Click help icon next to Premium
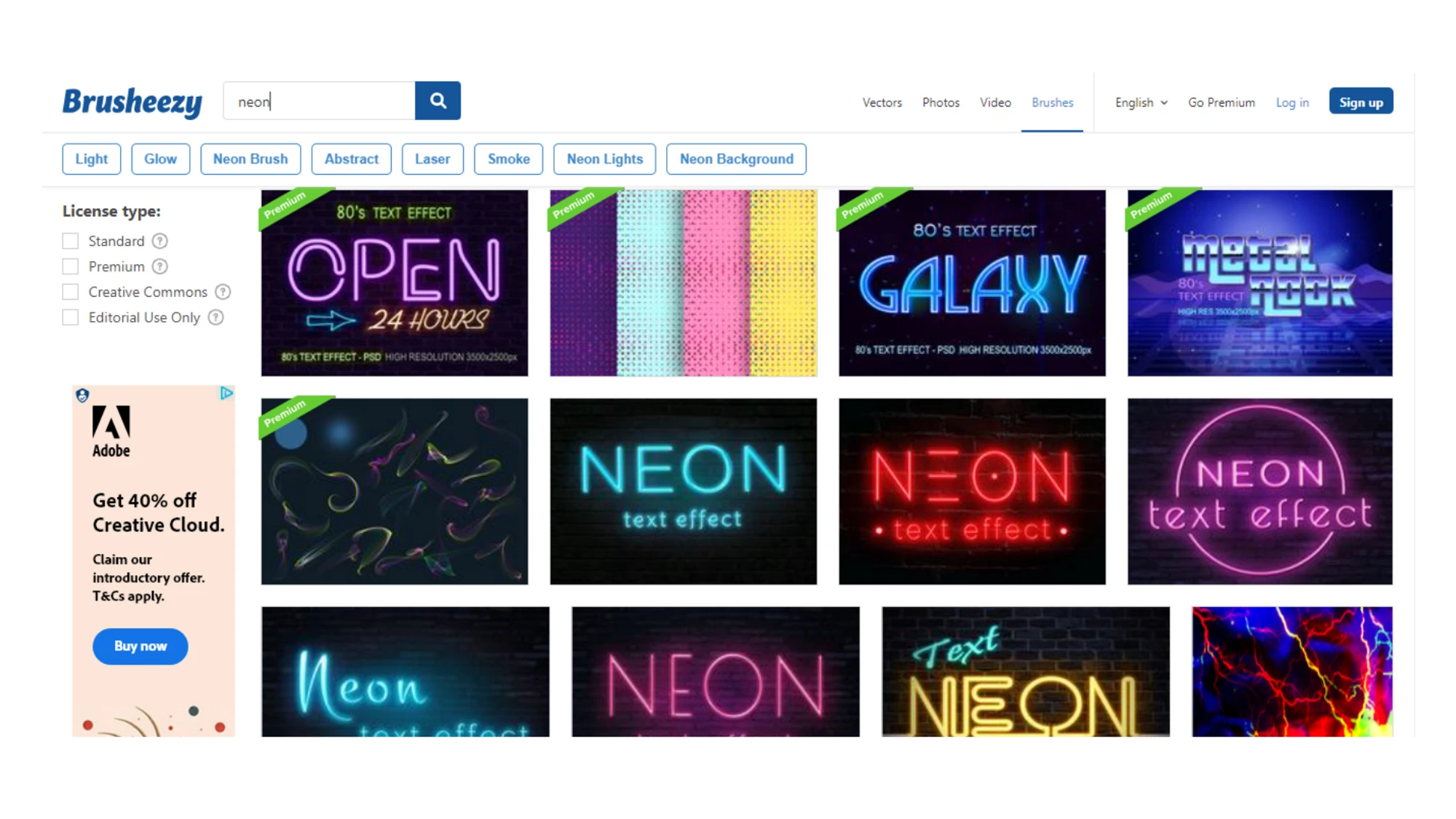 pyautogui.click(x=160, y=266)
